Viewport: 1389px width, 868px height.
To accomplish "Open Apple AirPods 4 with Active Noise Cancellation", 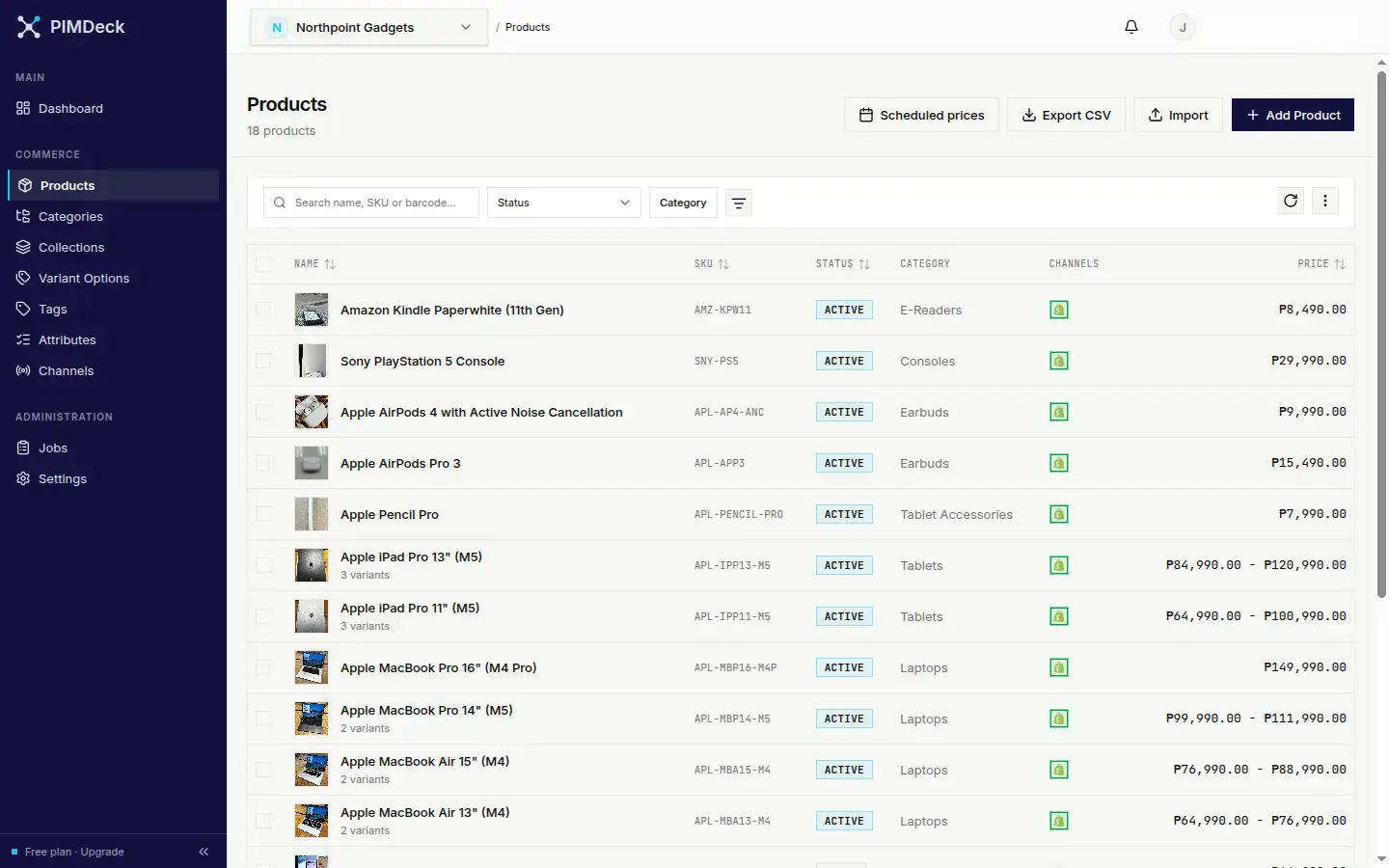I will (x=481, y=412).
